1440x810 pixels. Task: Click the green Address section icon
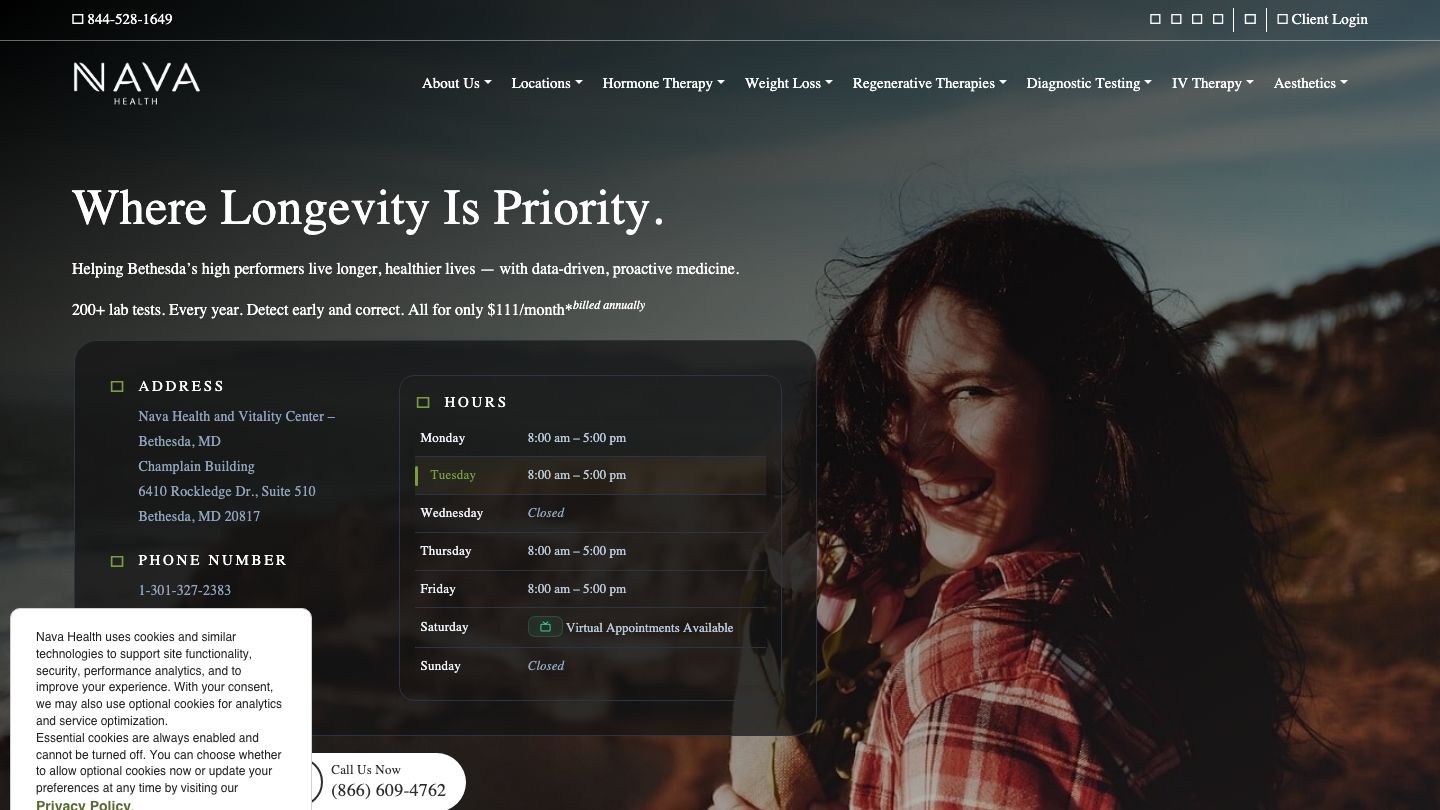(x=117, y=386)
